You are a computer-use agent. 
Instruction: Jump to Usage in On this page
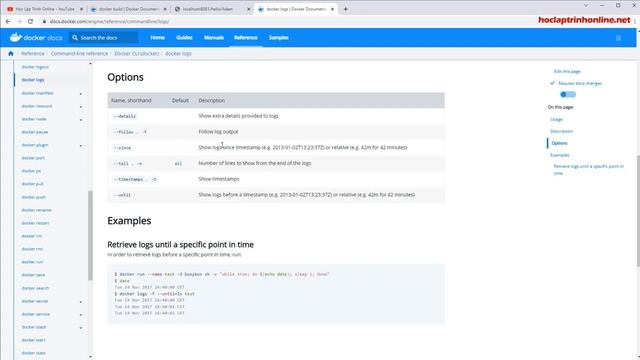(x=556, y=120)
